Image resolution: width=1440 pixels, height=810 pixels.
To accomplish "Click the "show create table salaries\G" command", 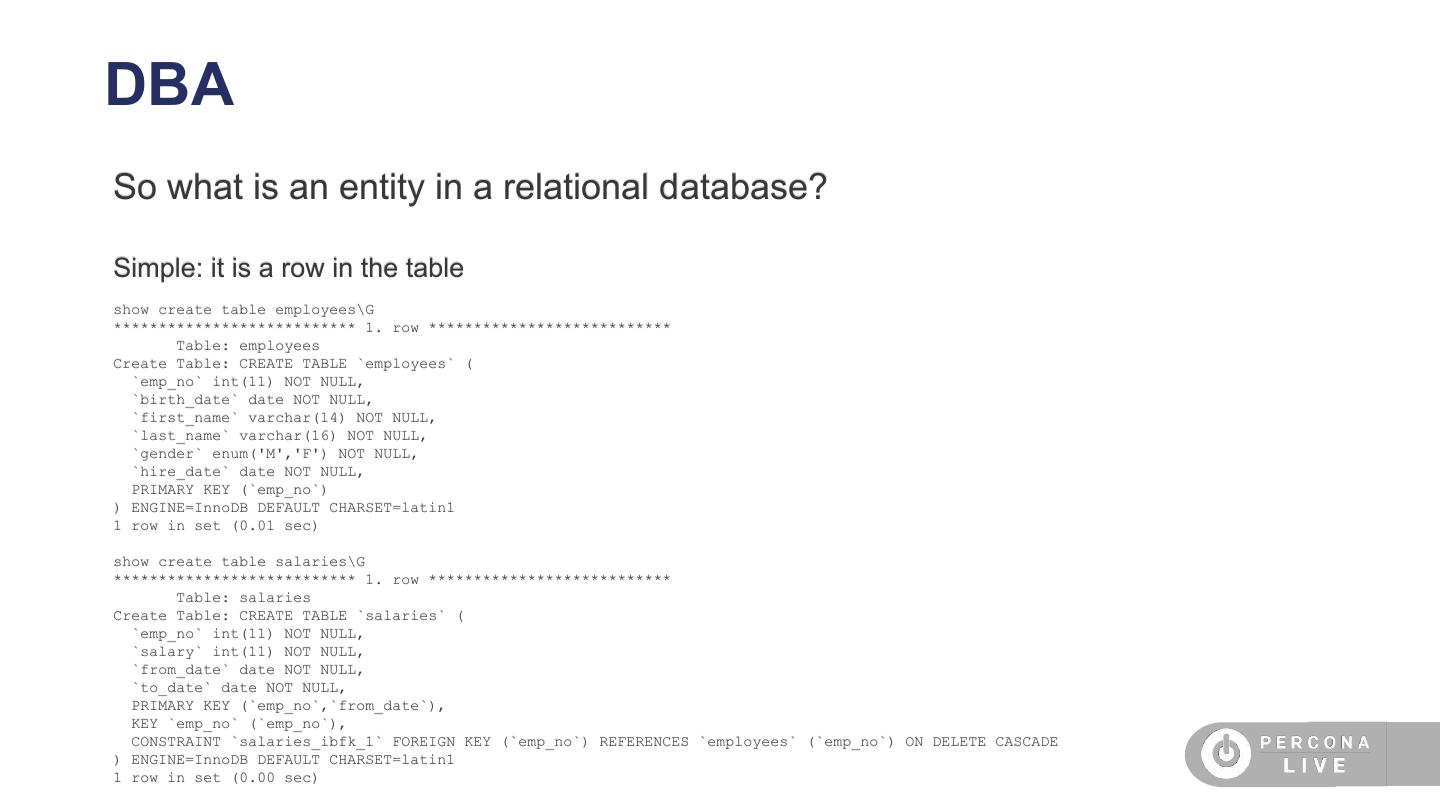I will (239, 562).
